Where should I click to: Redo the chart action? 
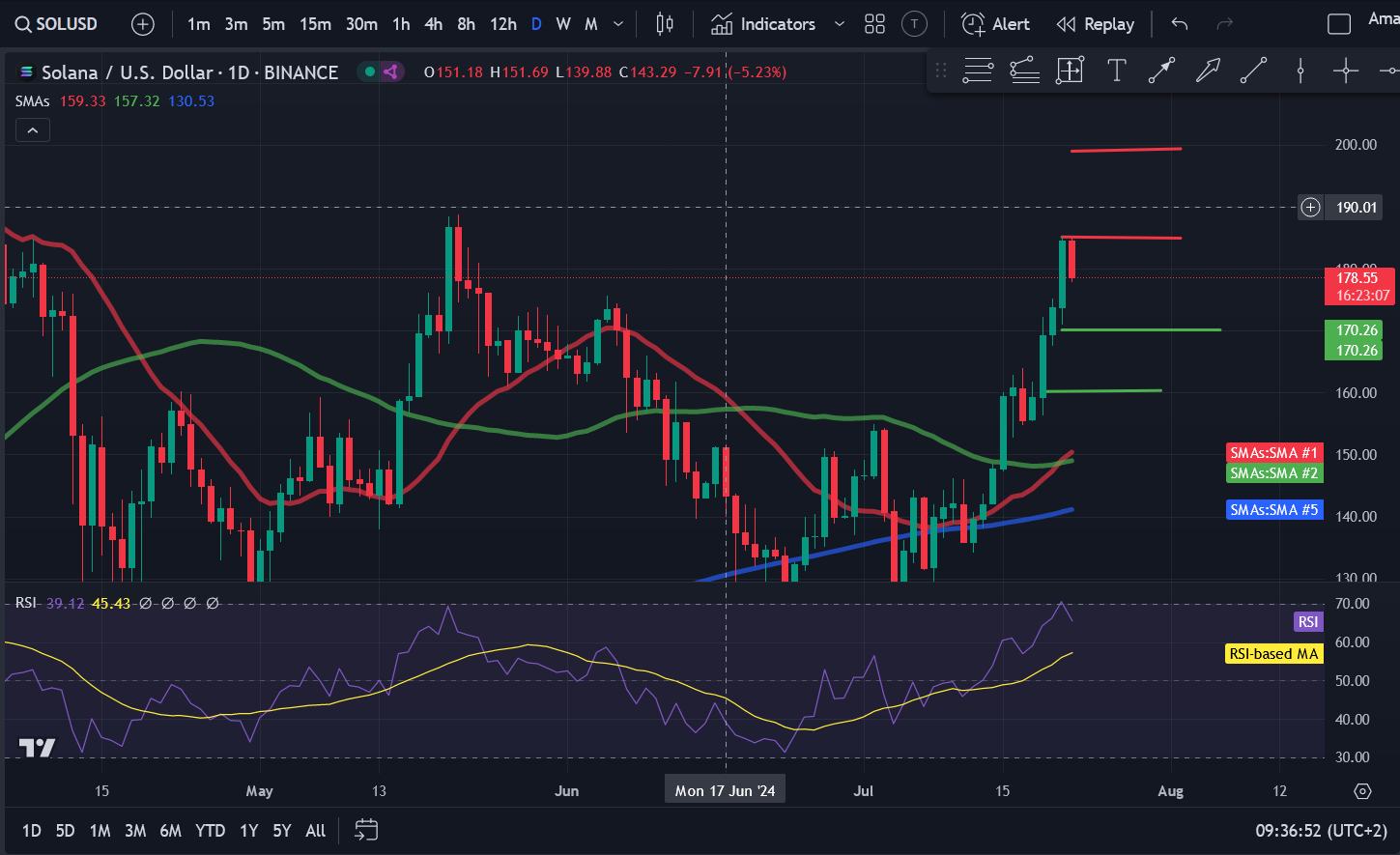point(1225,24)
